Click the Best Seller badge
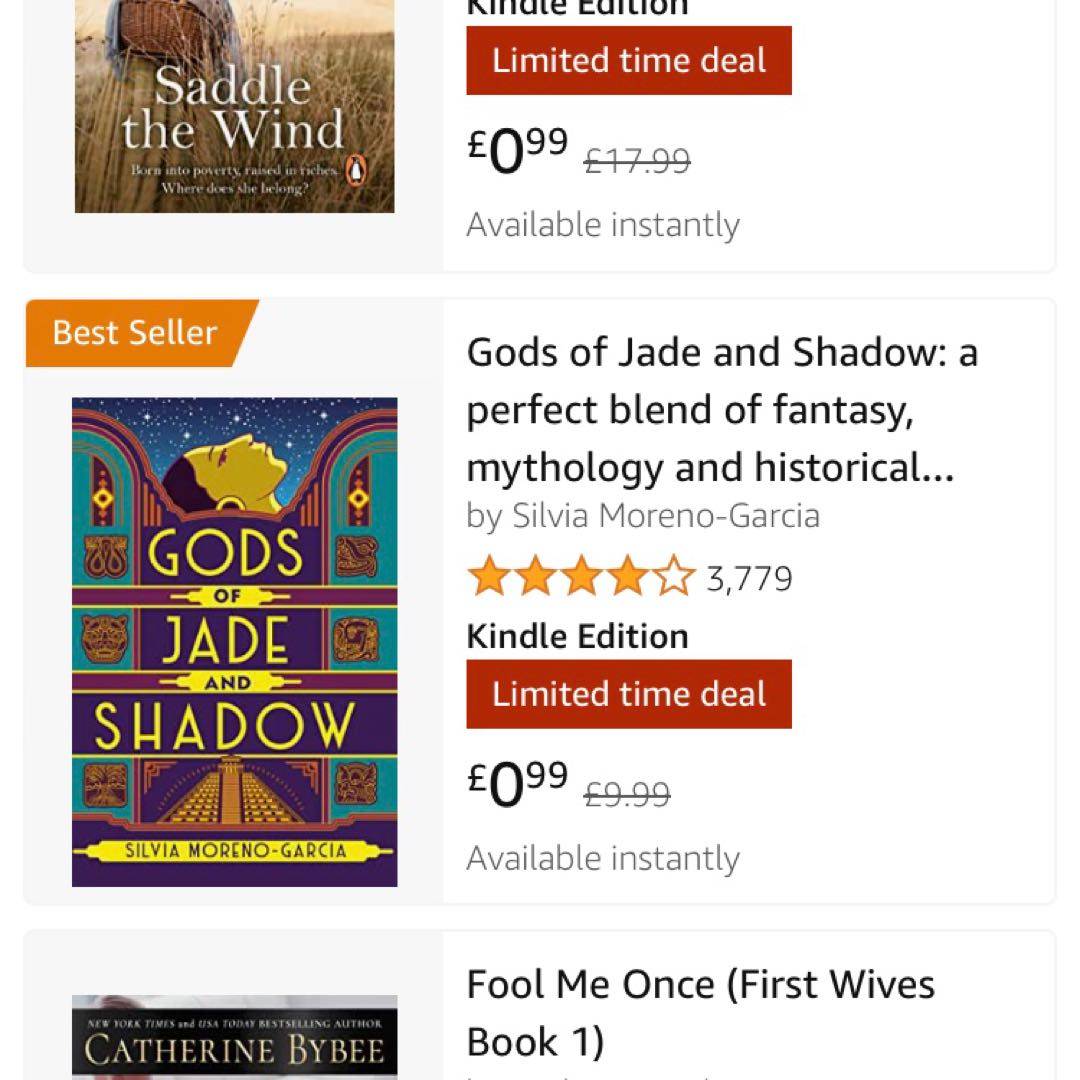The height and width of the screenshot is (1080, 1080). point(136,332)
